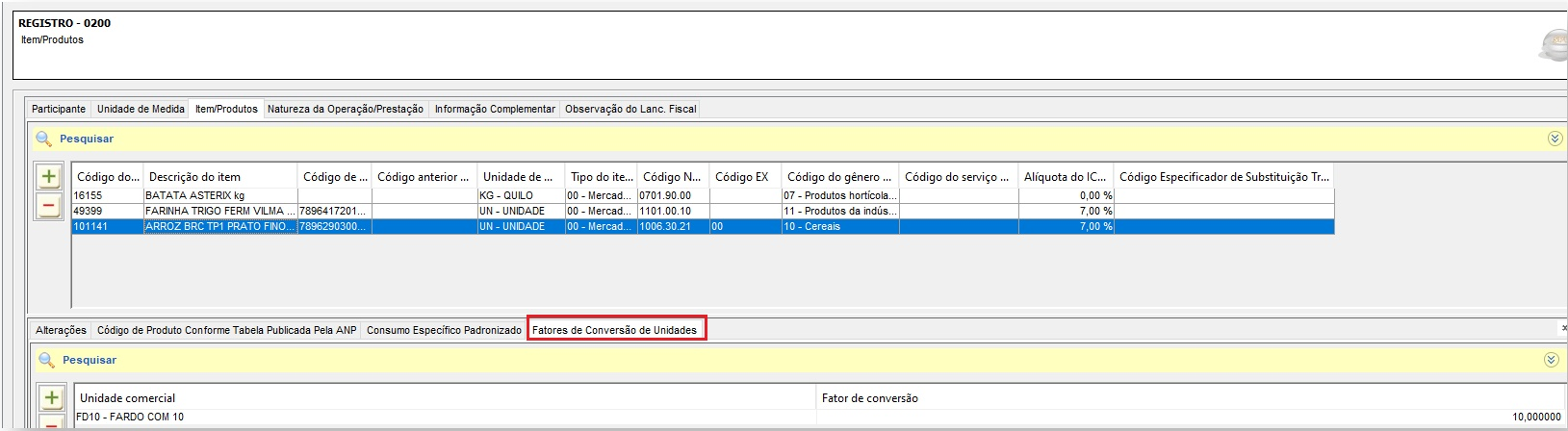Select the Natureza da Operação/Prestação tab
Image resolution: width=1568 pixels, height=431 pixels.
[345, 109]
